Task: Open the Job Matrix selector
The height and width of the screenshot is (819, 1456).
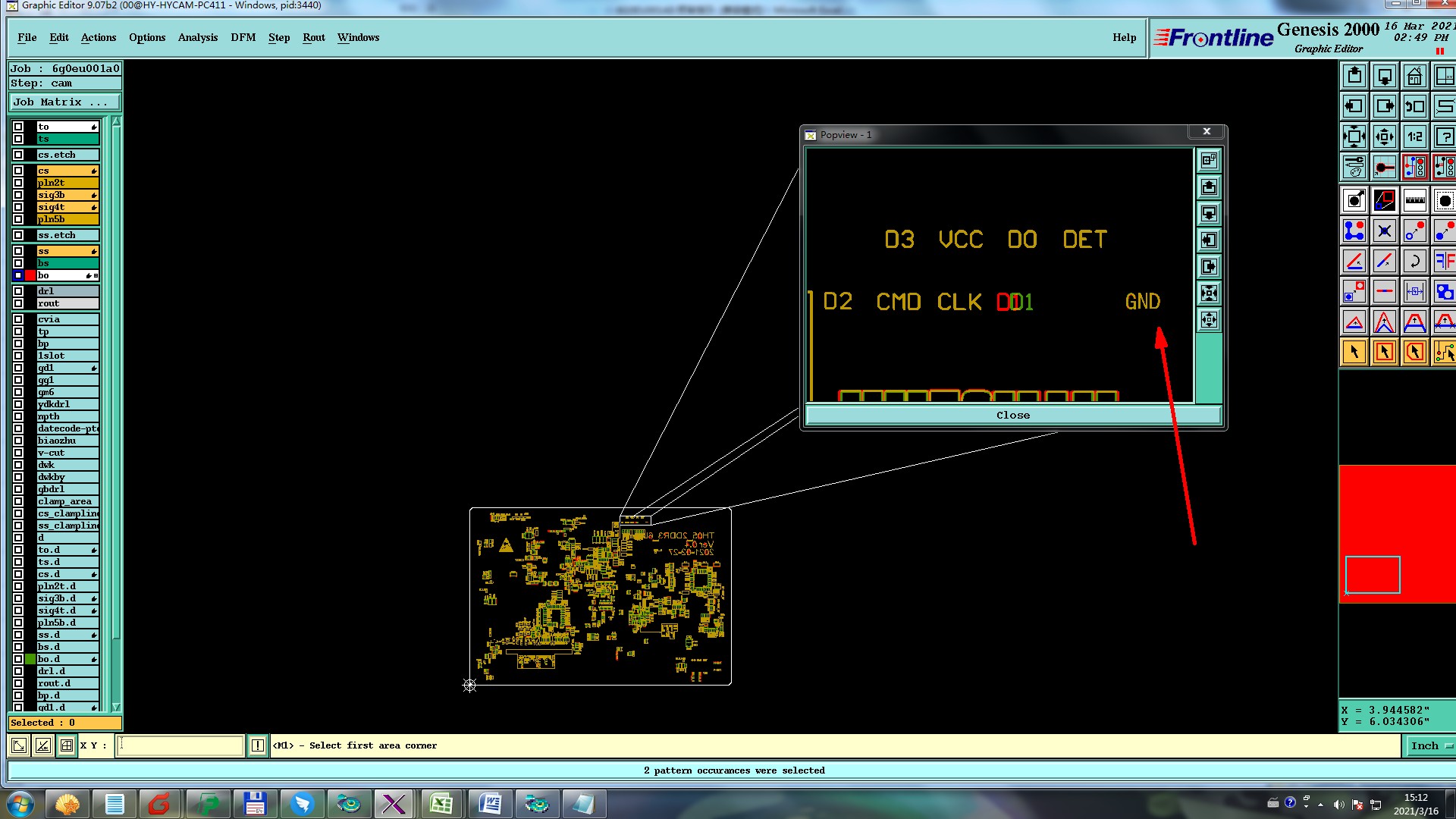Action: point(64,102)
